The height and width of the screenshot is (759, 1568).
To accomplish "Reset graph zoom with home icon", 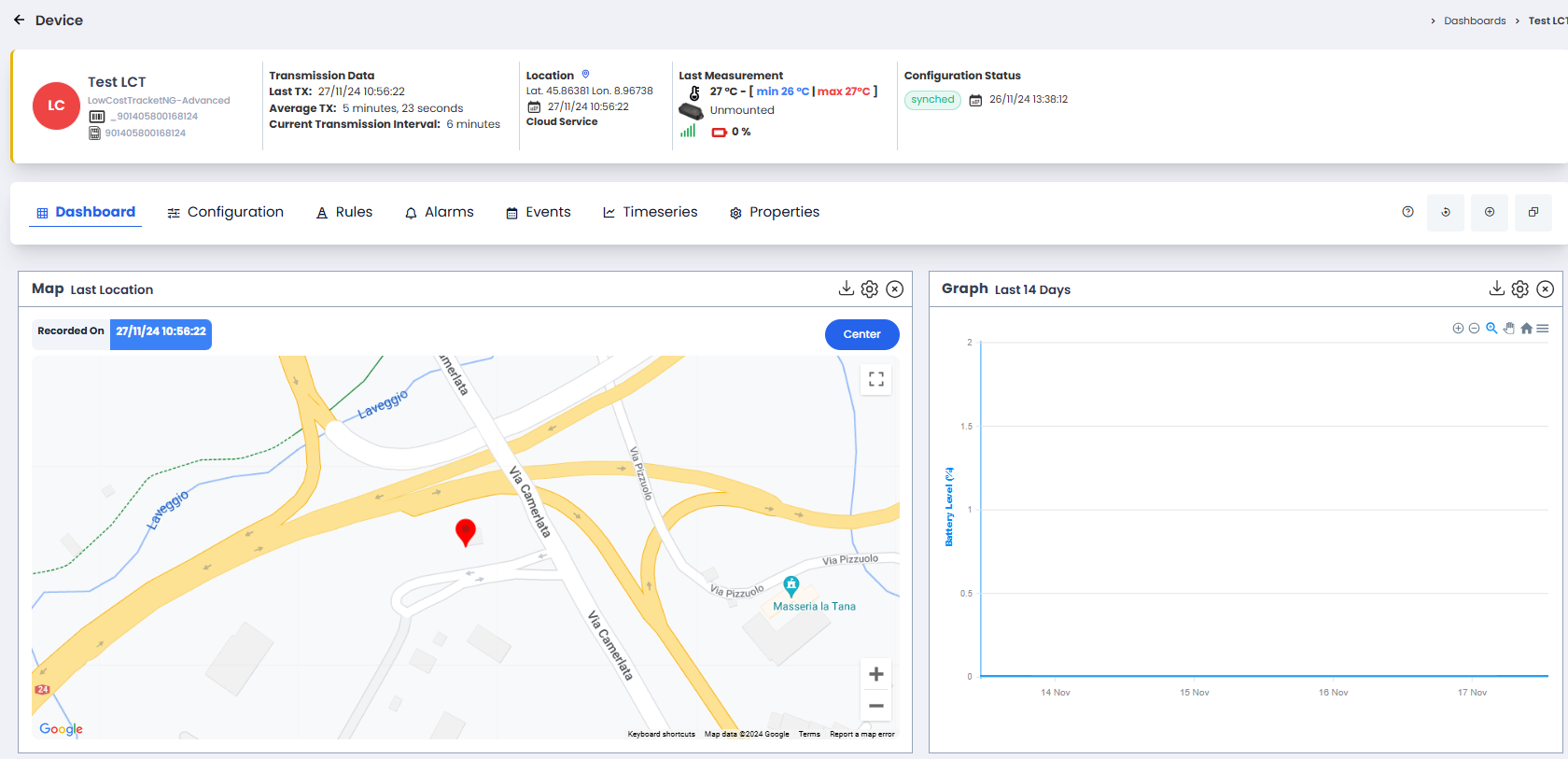I will (x=1526, y=328).
